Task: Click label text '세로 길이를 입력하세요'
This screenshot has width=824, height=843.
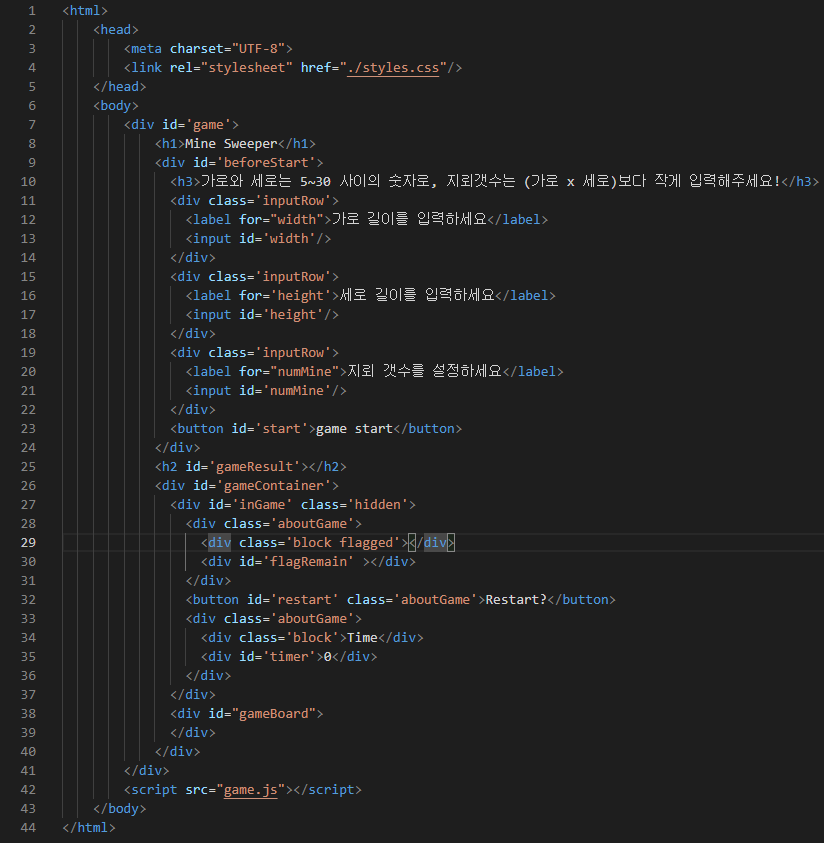Action: tap(417, 295)
